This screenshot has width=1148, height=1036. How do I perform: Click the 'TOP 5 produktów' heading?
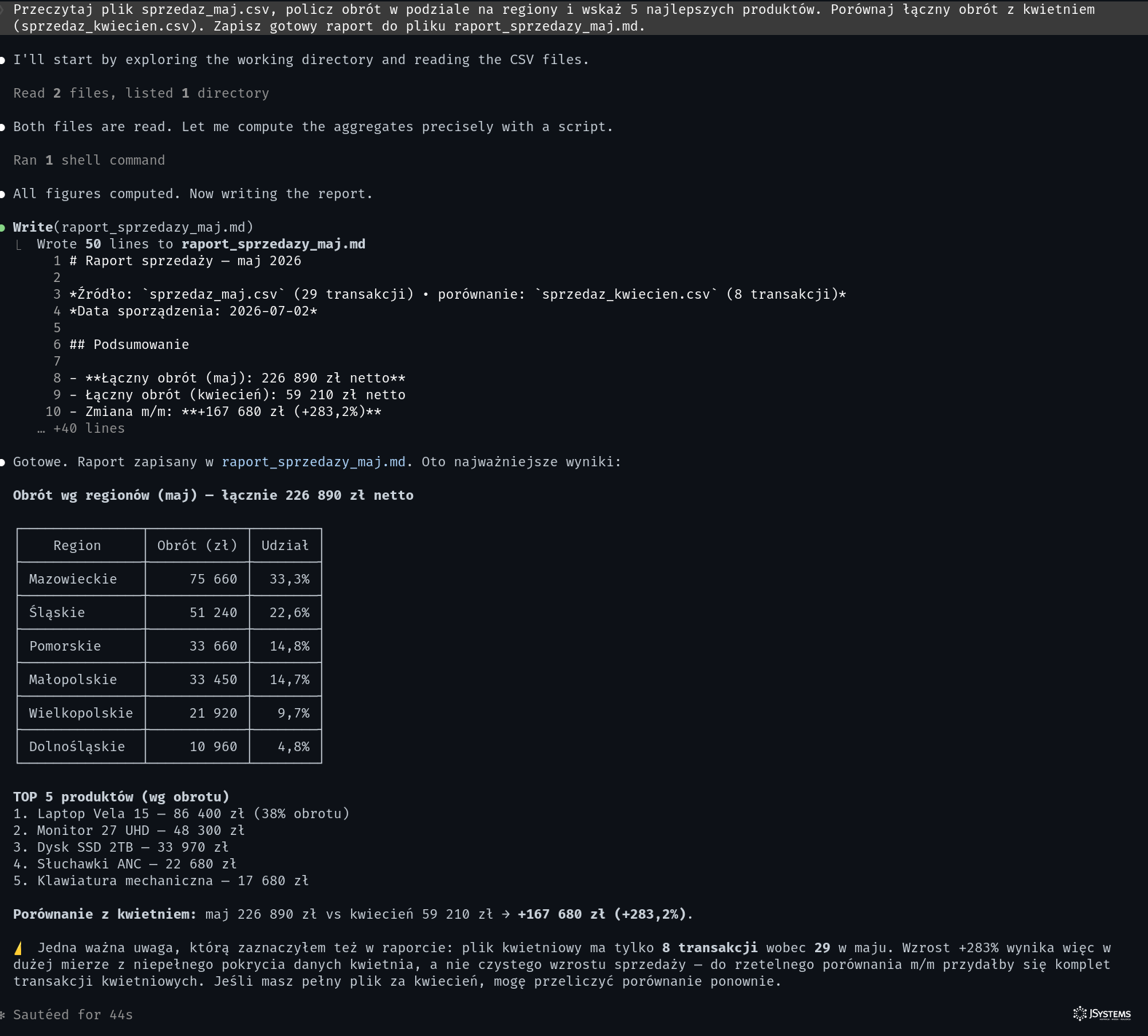pyautogui.click(x=121, y=797)
